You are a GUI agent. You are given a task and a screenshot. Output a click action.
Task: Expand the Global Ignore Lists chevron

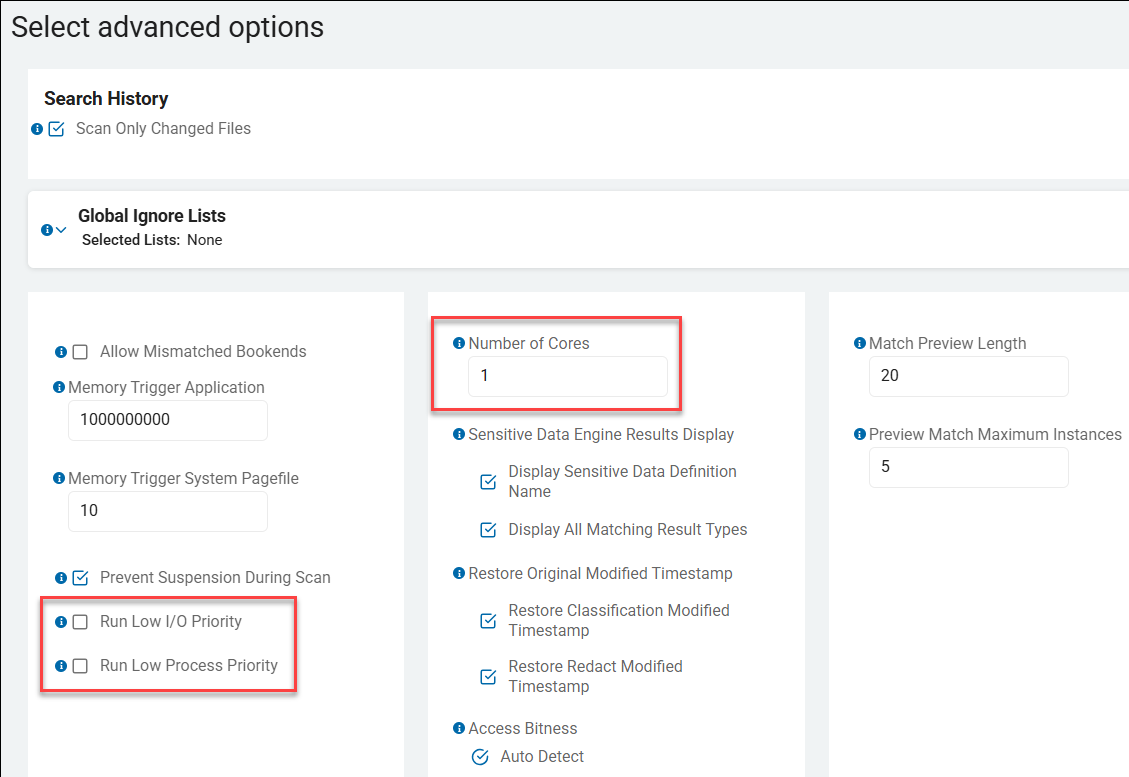pyautogui.click(x=61, y=230)
